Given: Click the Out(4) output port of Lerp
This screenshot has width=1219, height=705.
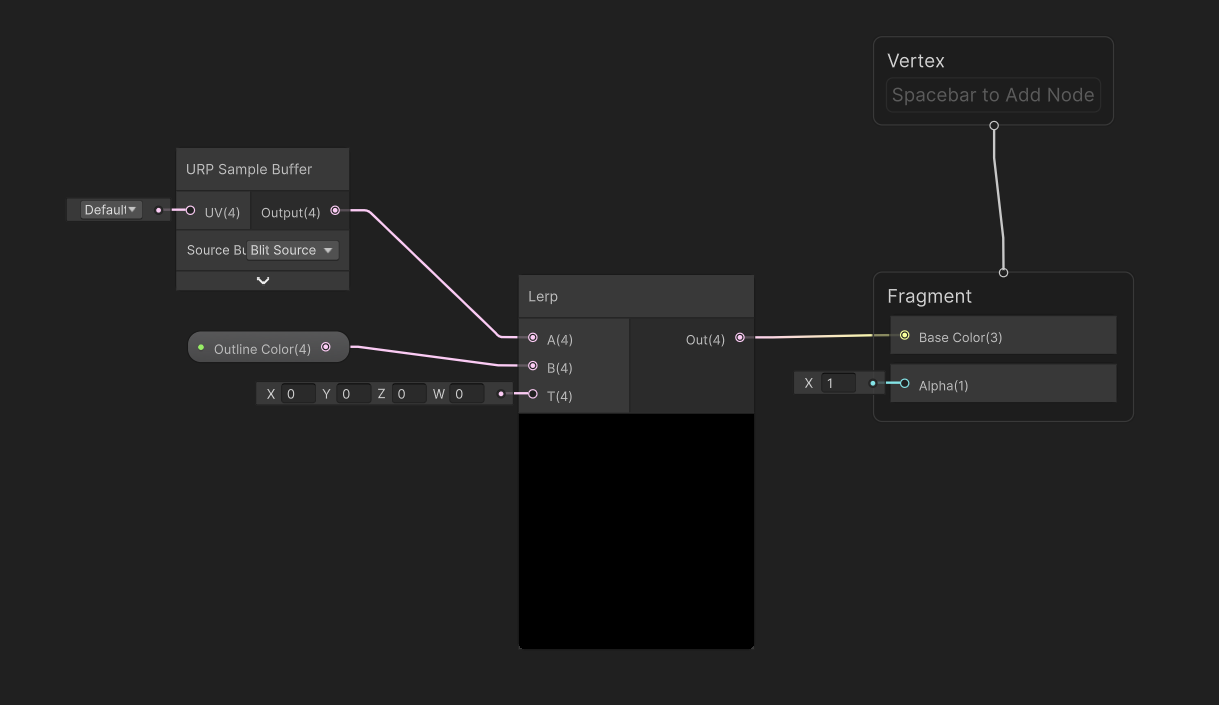Looking at the screenshot, I should [x=740, y=338].
